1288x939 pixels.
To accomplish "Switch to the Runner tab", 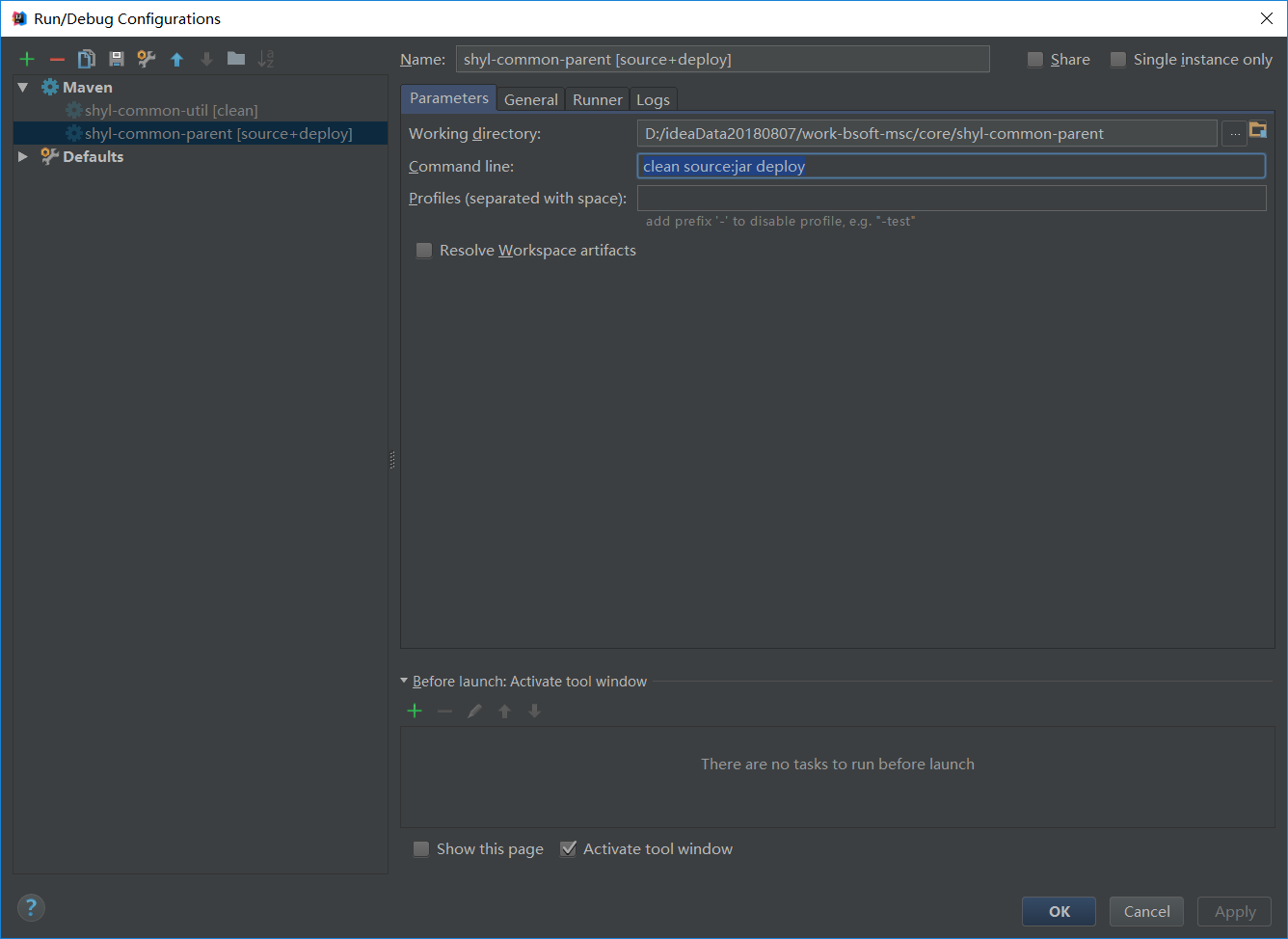I will pos(597,98).
